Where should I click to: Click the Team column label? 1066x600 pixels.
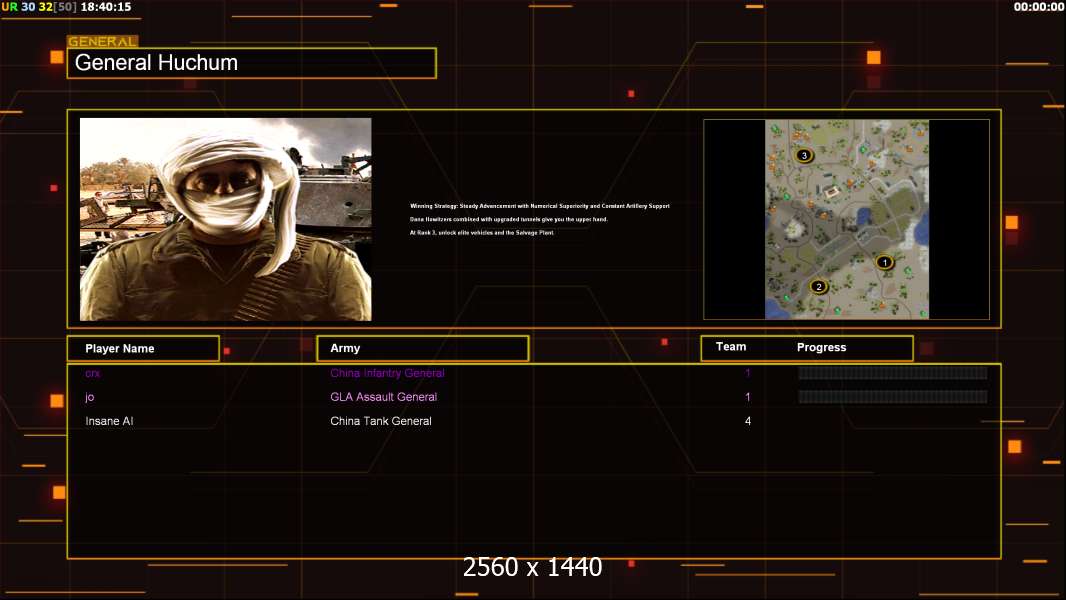(731, 347)
